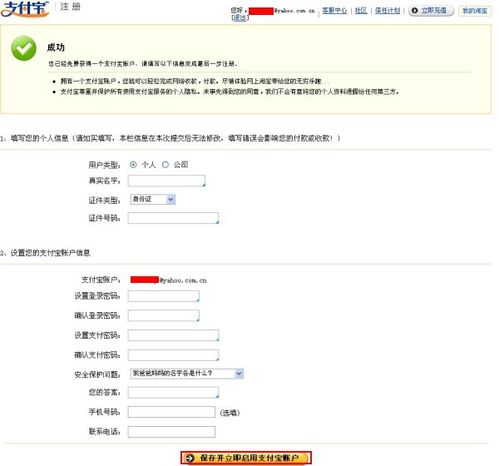Click the 确认登录密码 field
Screen dimensions: 499x466
(164, 315)
